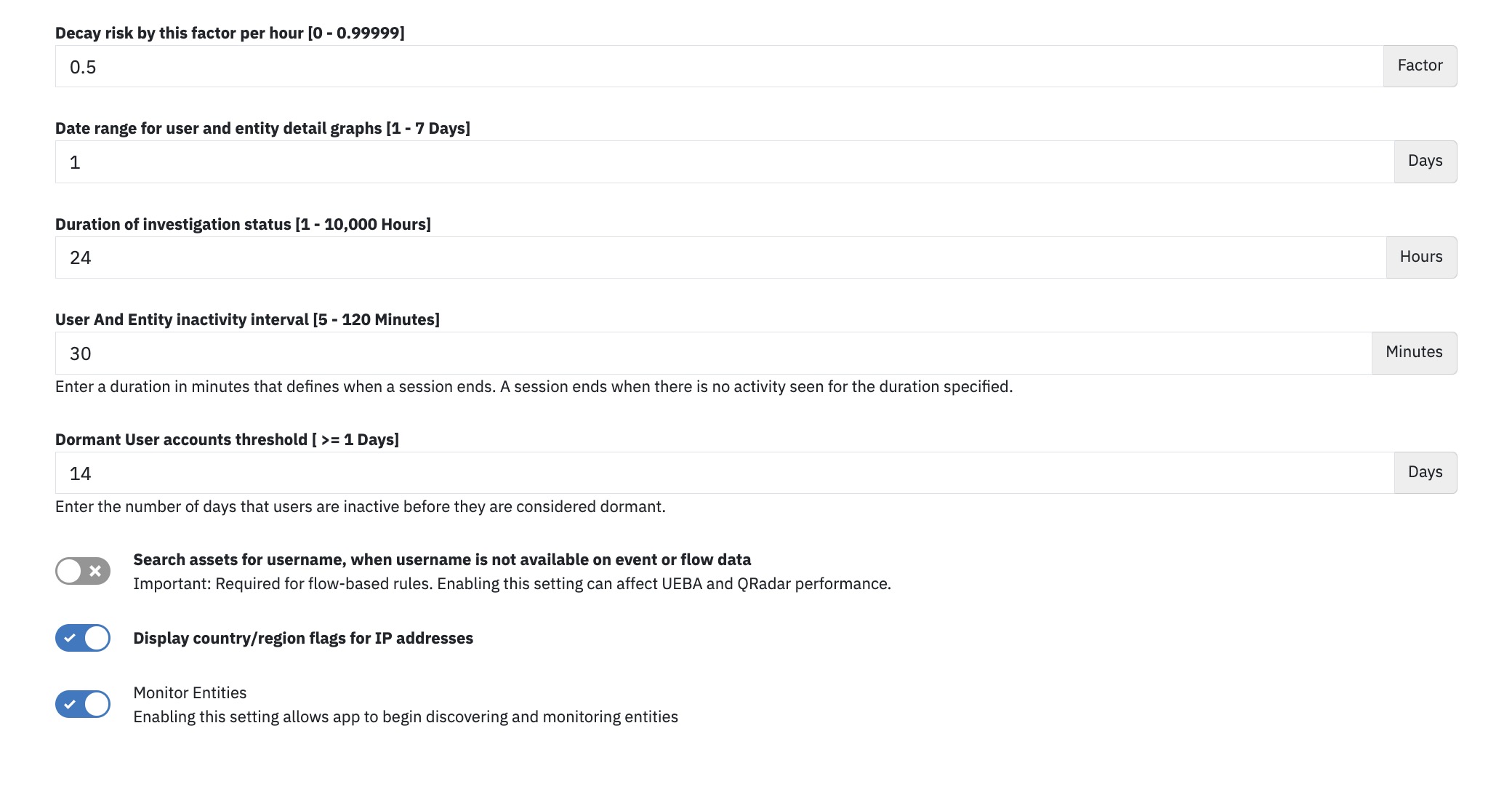
Task: Select the inactivity interval minutes field
Action: point(713,353)
